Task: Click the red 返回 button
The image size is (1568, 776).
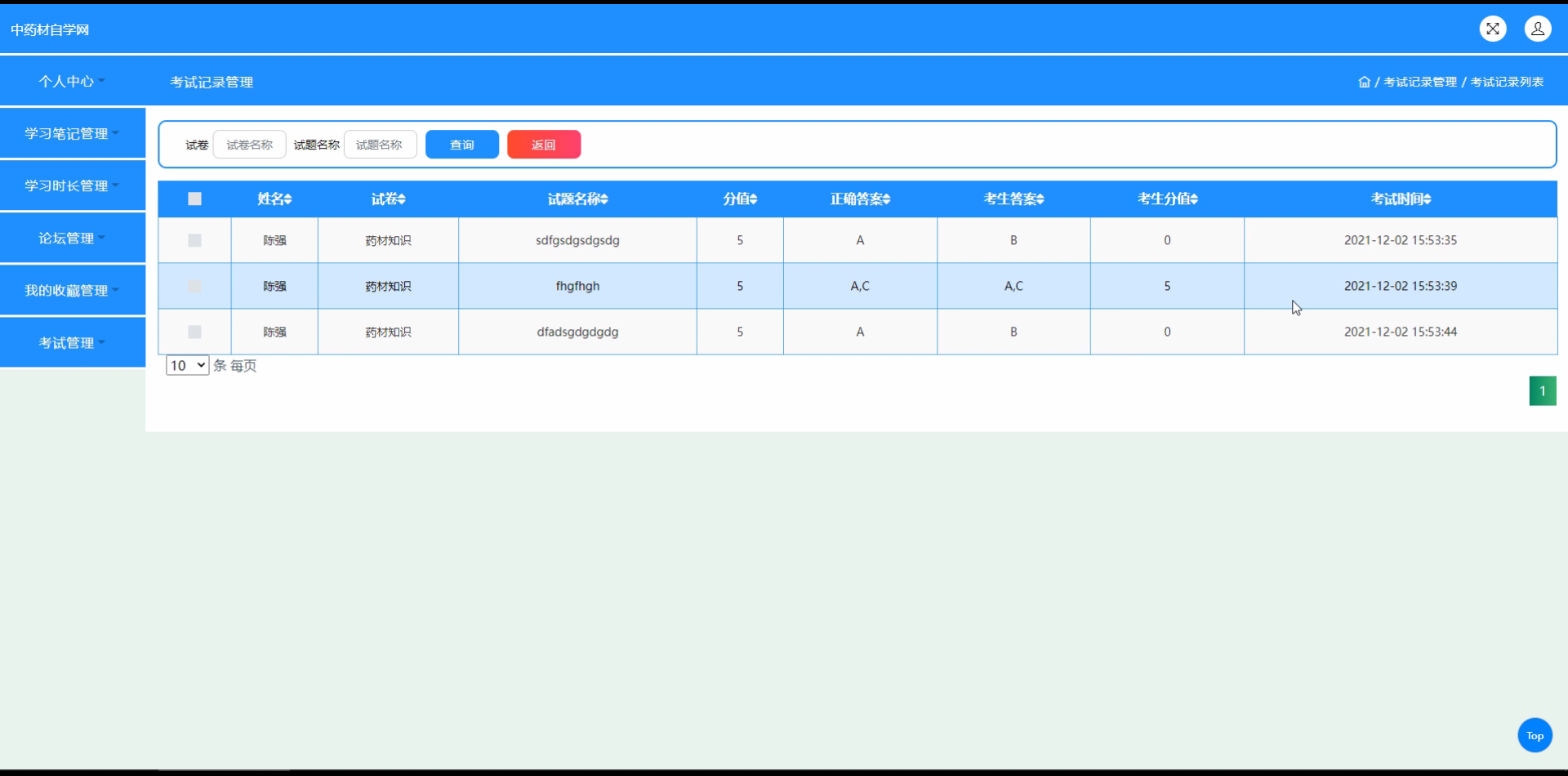Action: click(x=544, y=145)
